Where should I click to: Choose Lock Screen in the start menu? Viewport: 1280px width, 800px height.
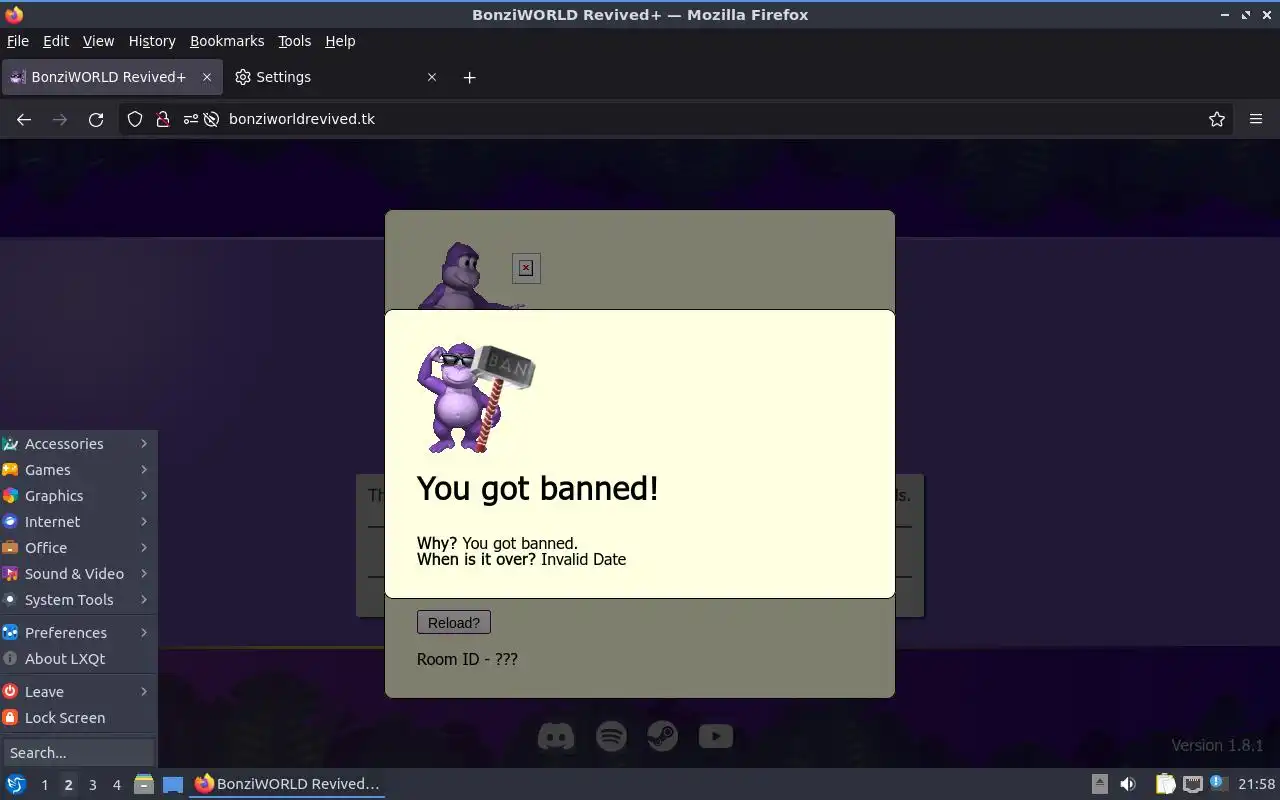click(79, 718)
